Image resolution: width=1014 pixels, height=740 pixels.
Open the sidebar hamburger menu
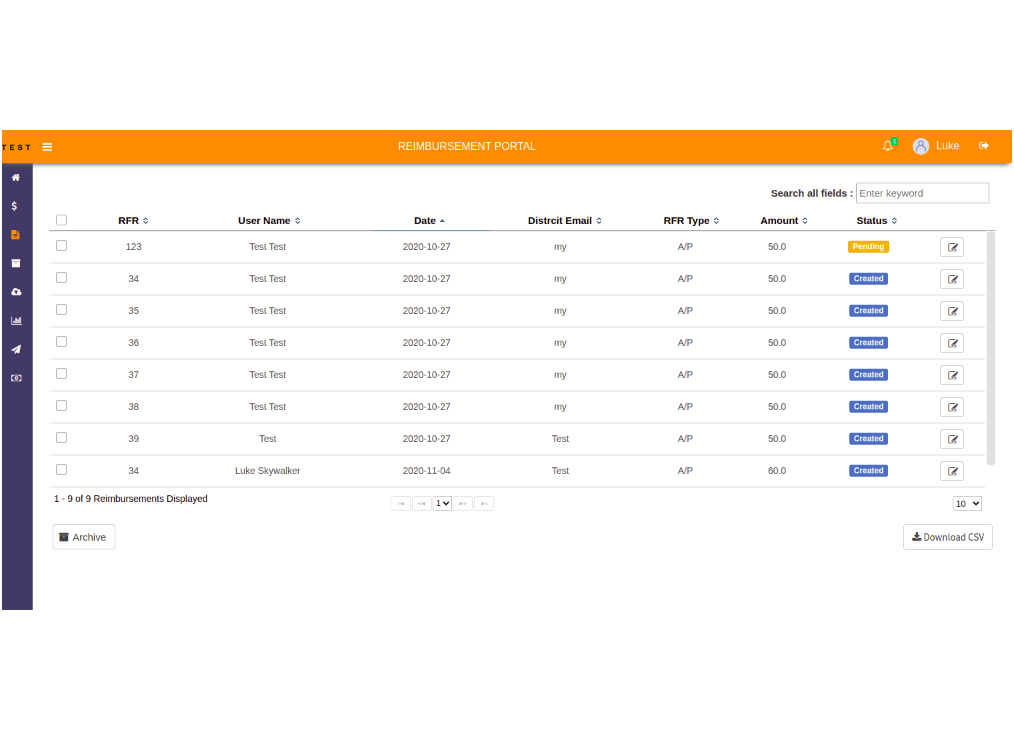point(47,146)
